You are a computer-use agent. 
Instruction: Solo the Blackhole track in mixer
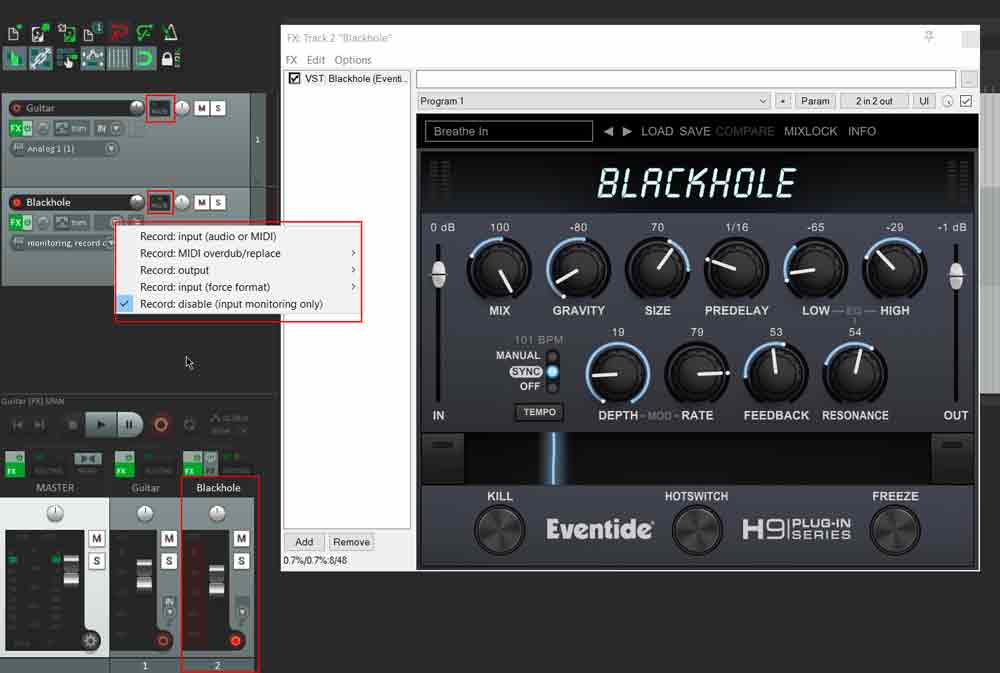(240, 561)
